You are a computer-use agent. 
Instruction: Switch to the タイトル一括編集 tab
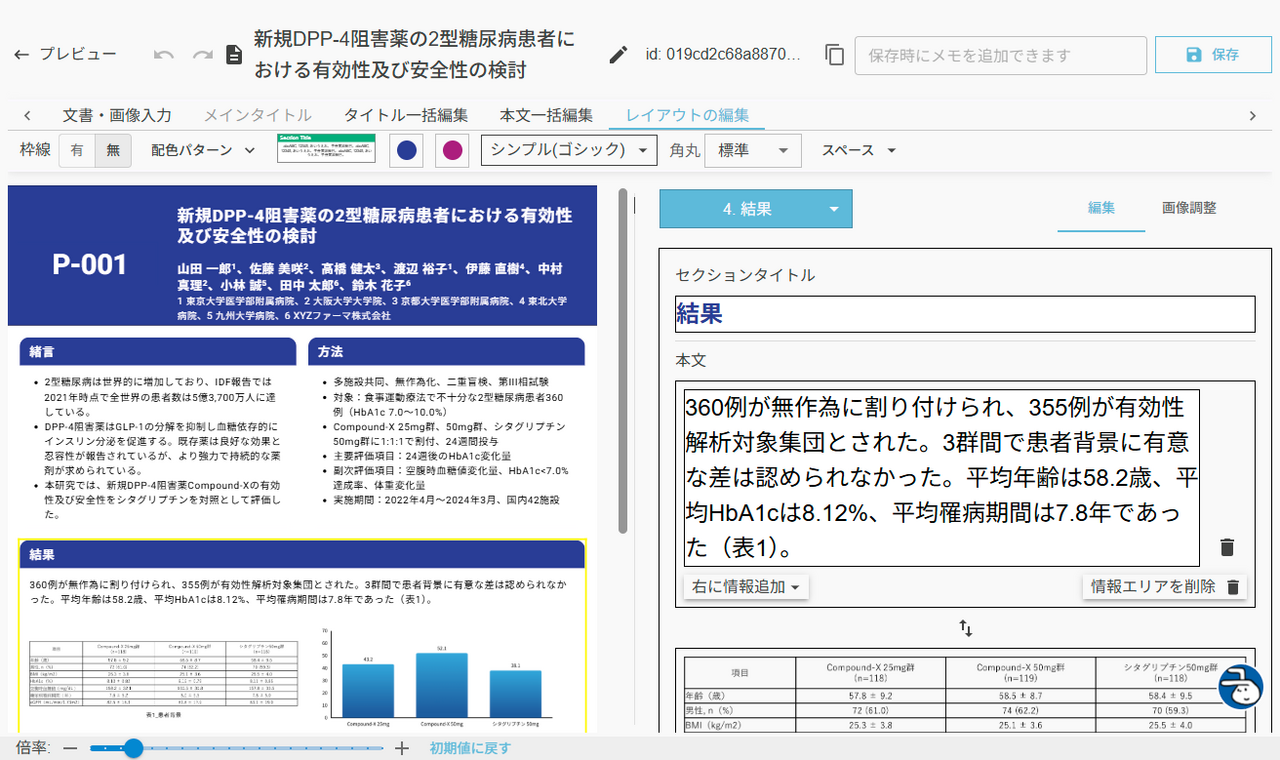coord(406,115)
